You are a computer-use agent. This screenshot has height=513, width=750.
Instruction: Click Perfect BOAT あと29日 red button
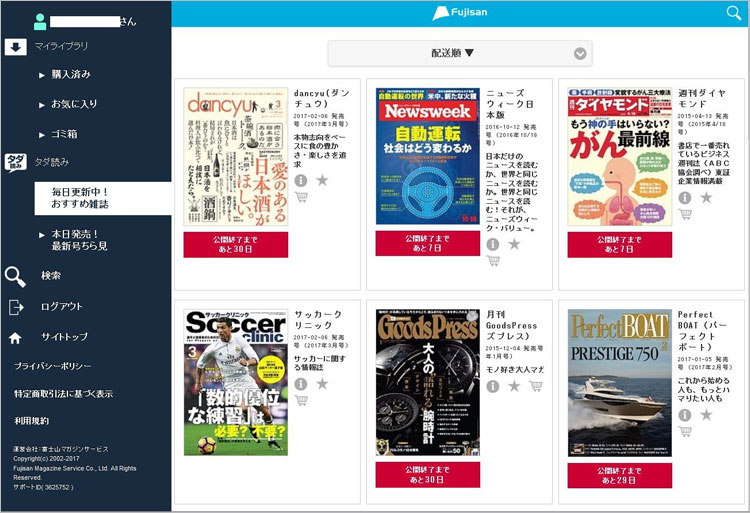620,476
